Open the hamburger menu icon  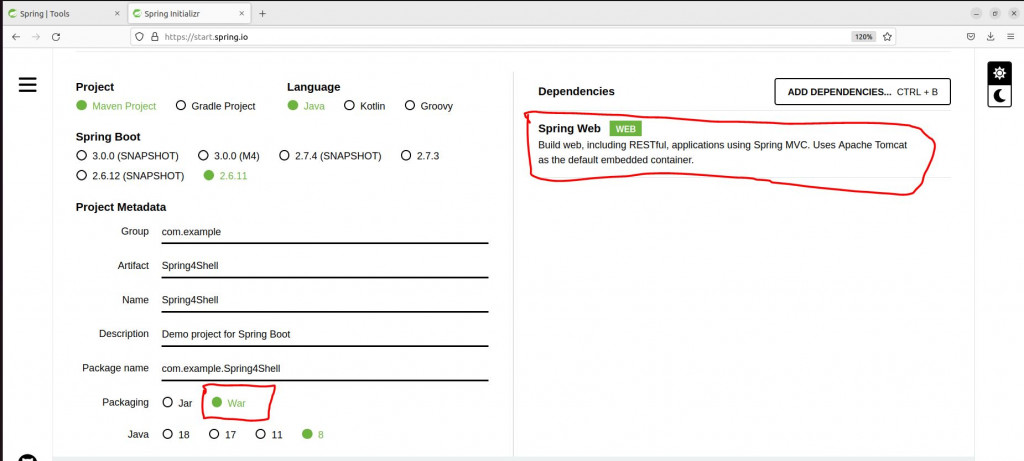[27, 84]
